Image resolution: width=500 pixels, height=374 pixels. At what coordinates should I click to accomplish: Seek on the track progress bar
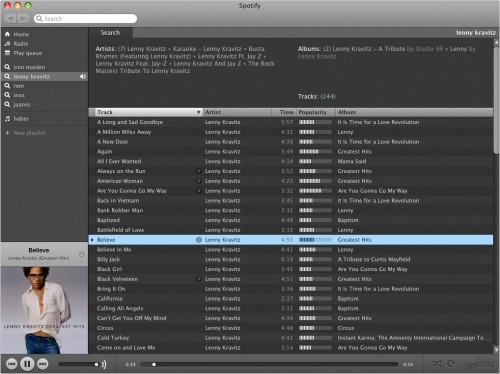coord(269,364)
